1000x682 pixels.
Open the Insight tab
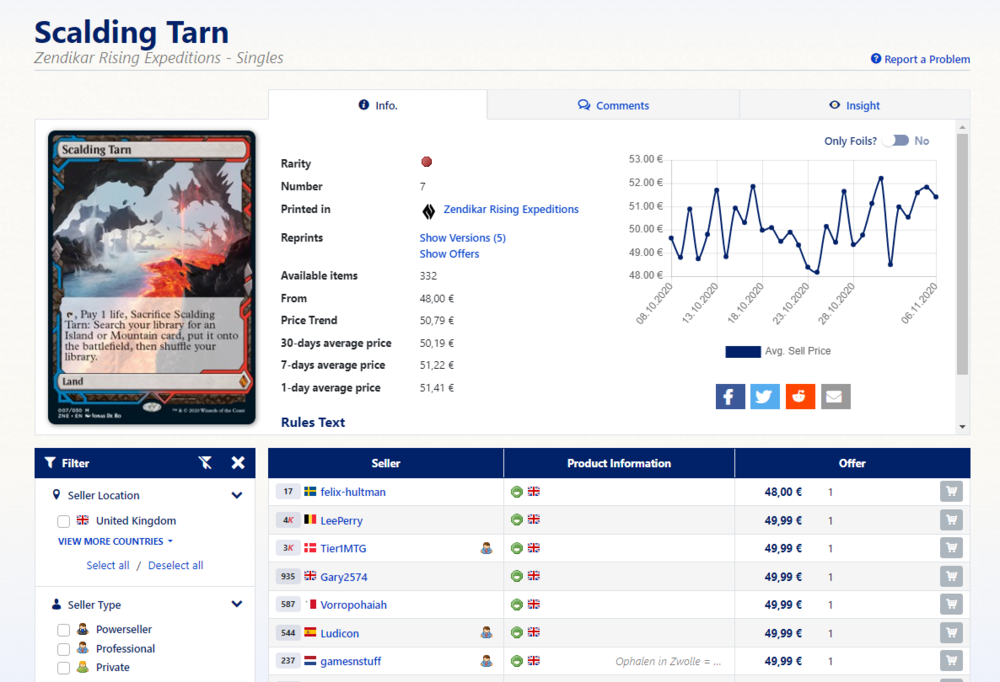pyautogui.click(x=854, y=105)
